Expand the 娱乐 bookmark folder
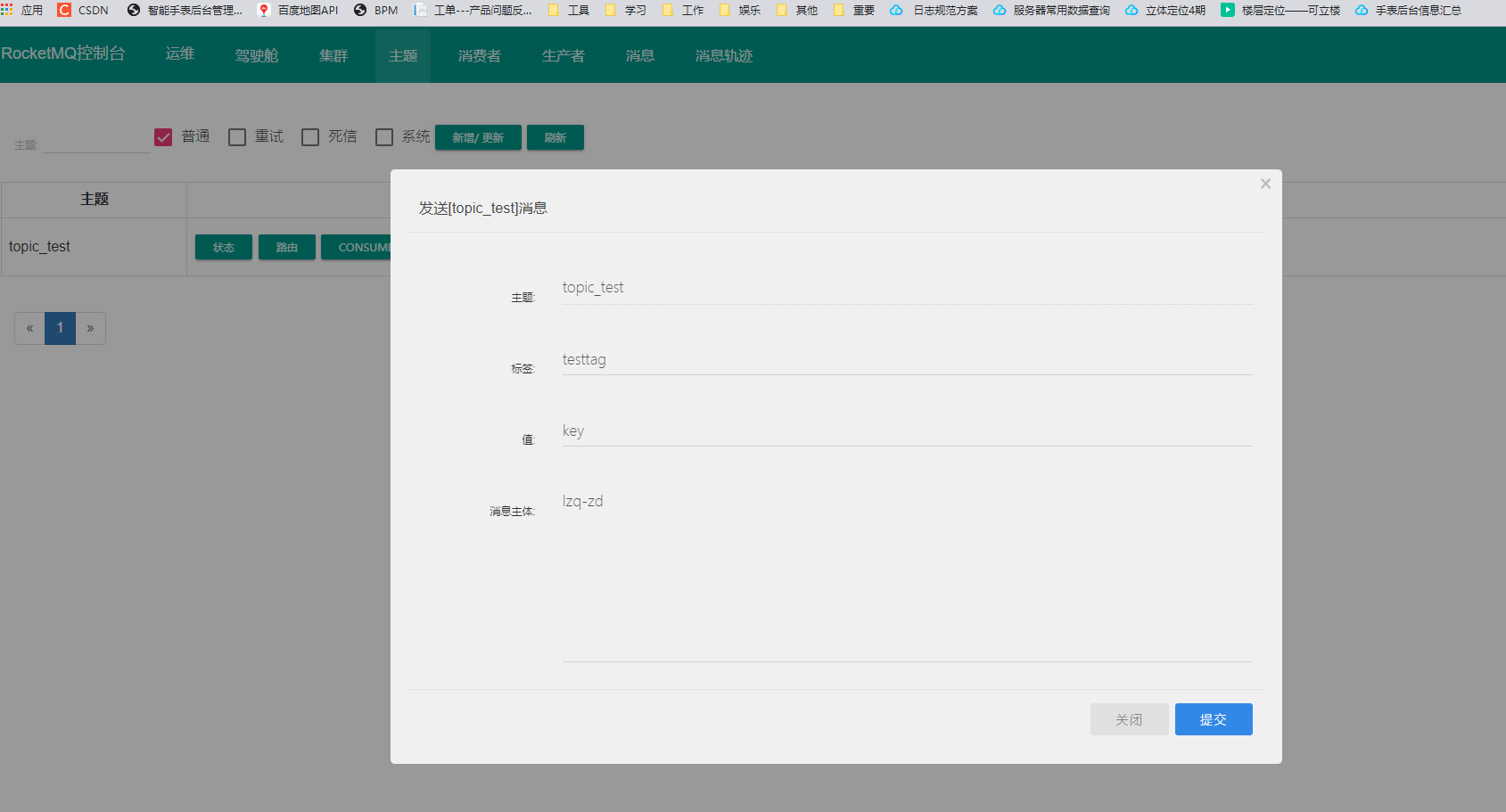 (x=740, y=10)
